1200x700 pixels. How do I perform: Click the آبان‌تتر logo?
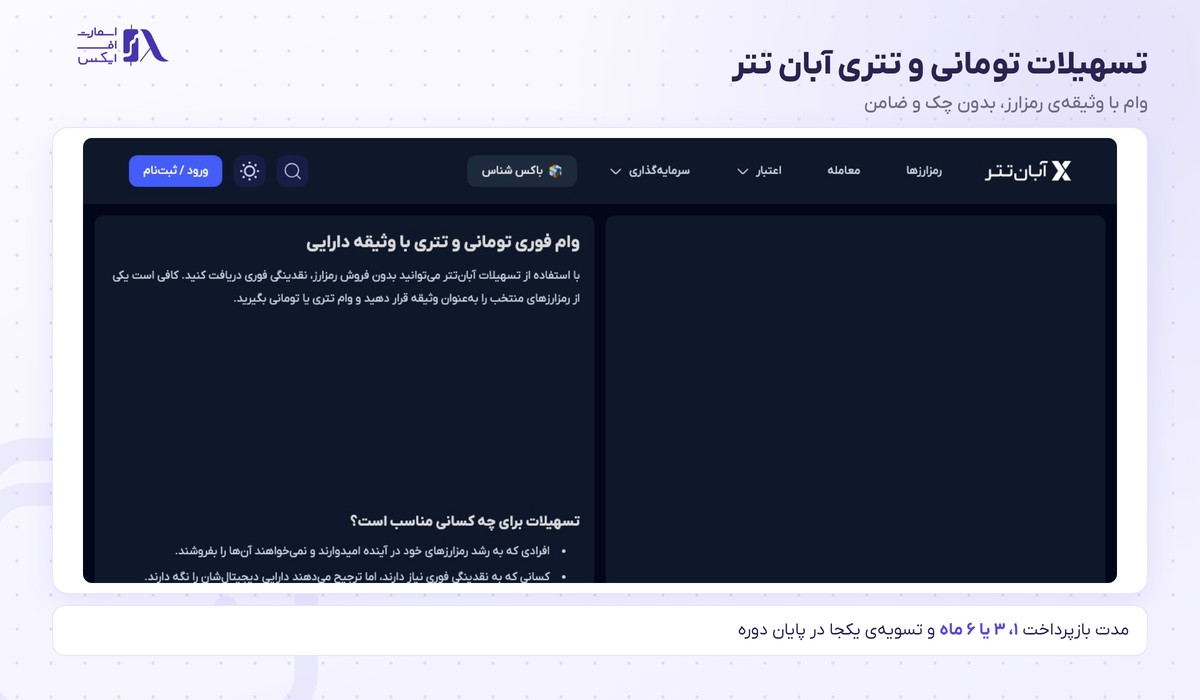1028,171
